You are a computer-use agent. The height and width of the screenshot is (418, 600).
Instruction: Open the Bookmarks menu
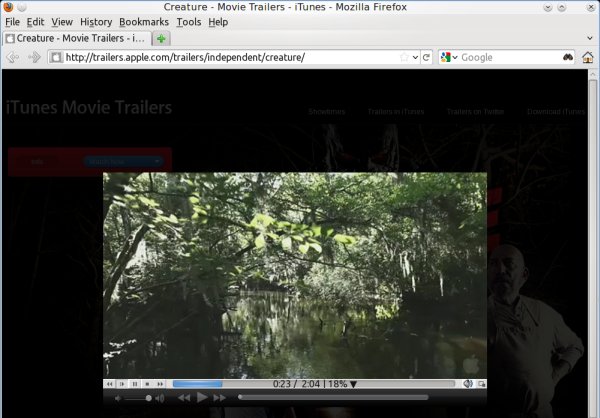(144, 22)
